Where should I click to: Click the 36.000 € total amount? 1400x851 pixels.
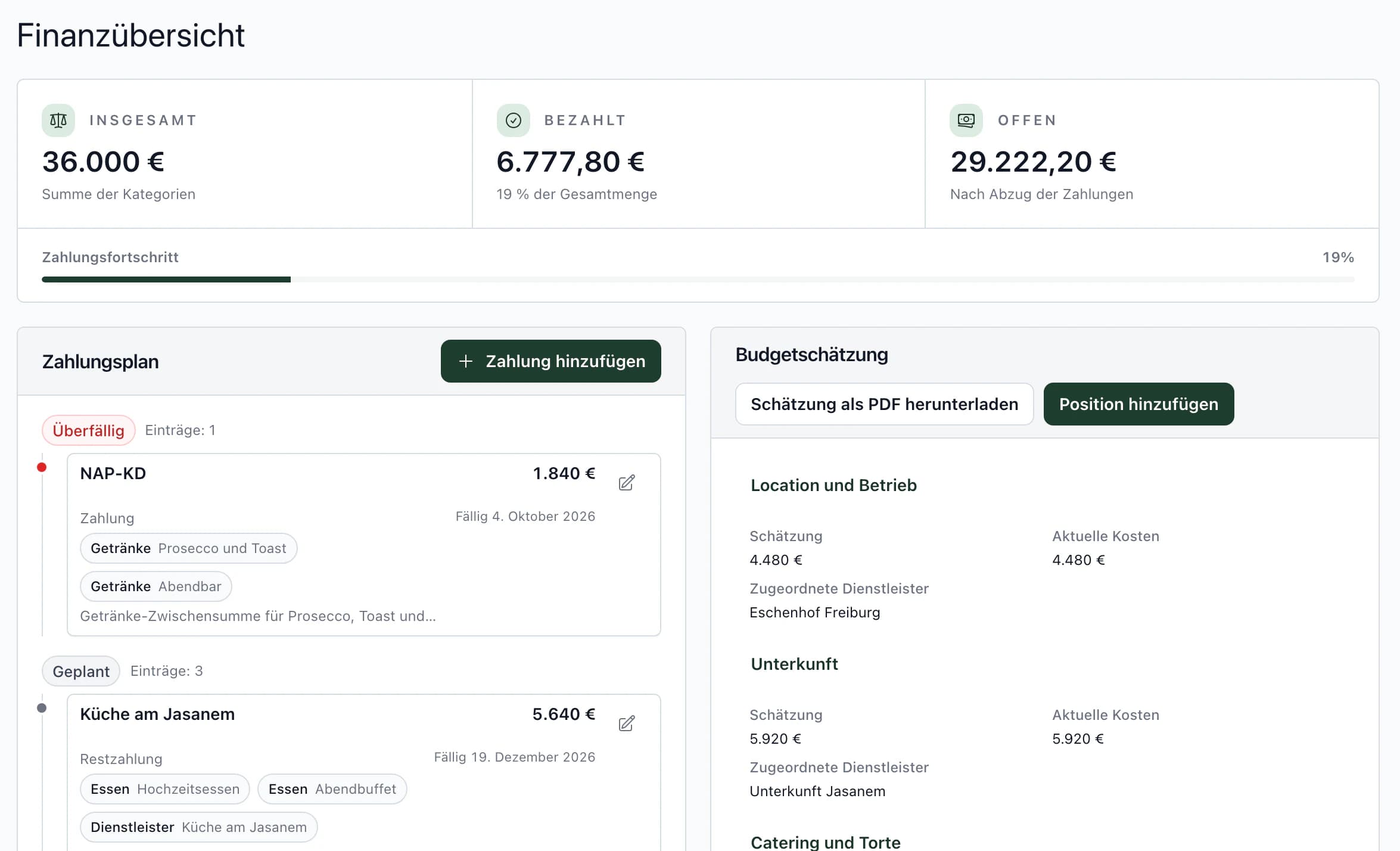[x=103, y=161]
